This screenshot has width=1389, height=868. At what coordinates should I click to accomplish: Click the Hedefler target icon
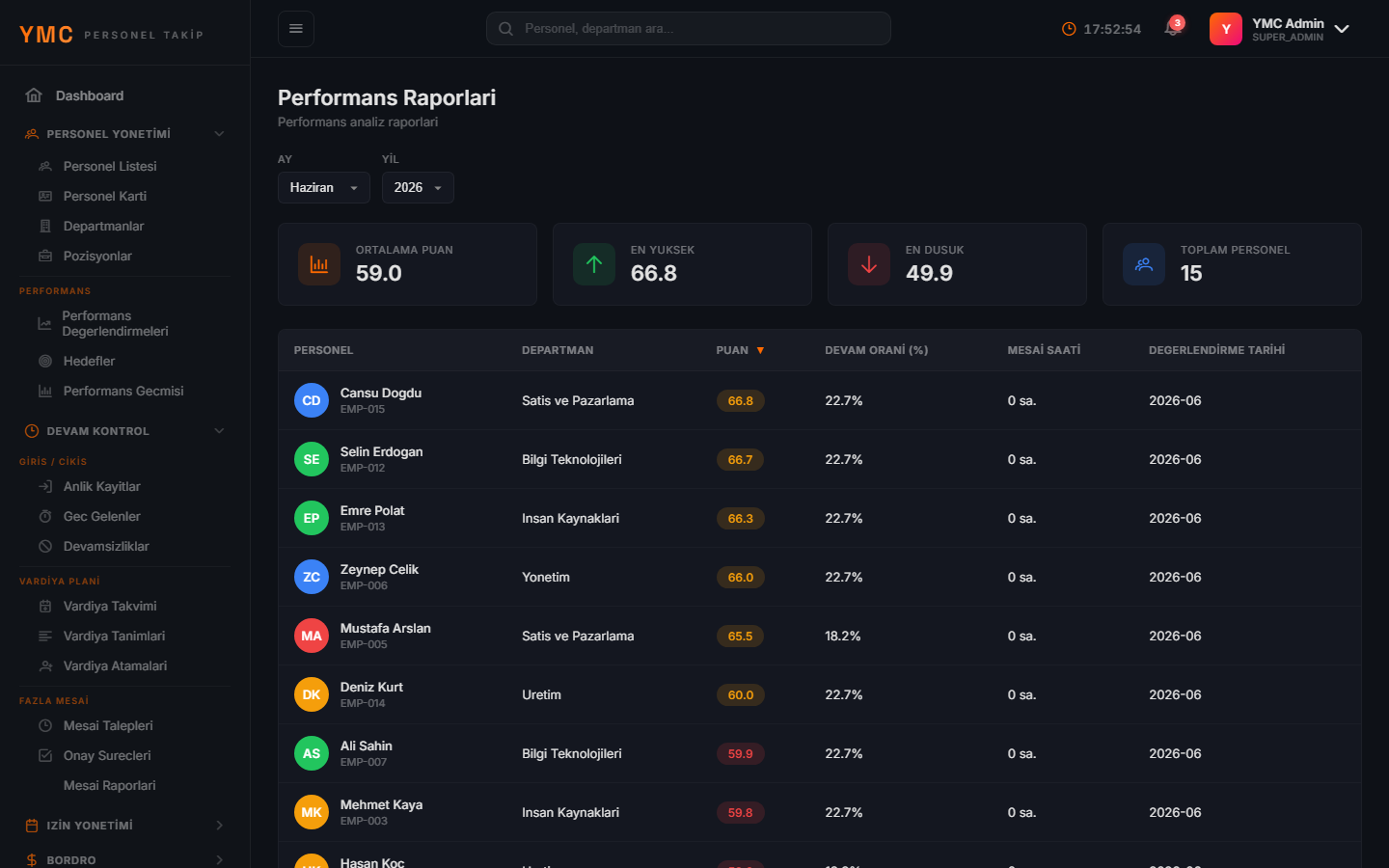(x=45, y=361)
